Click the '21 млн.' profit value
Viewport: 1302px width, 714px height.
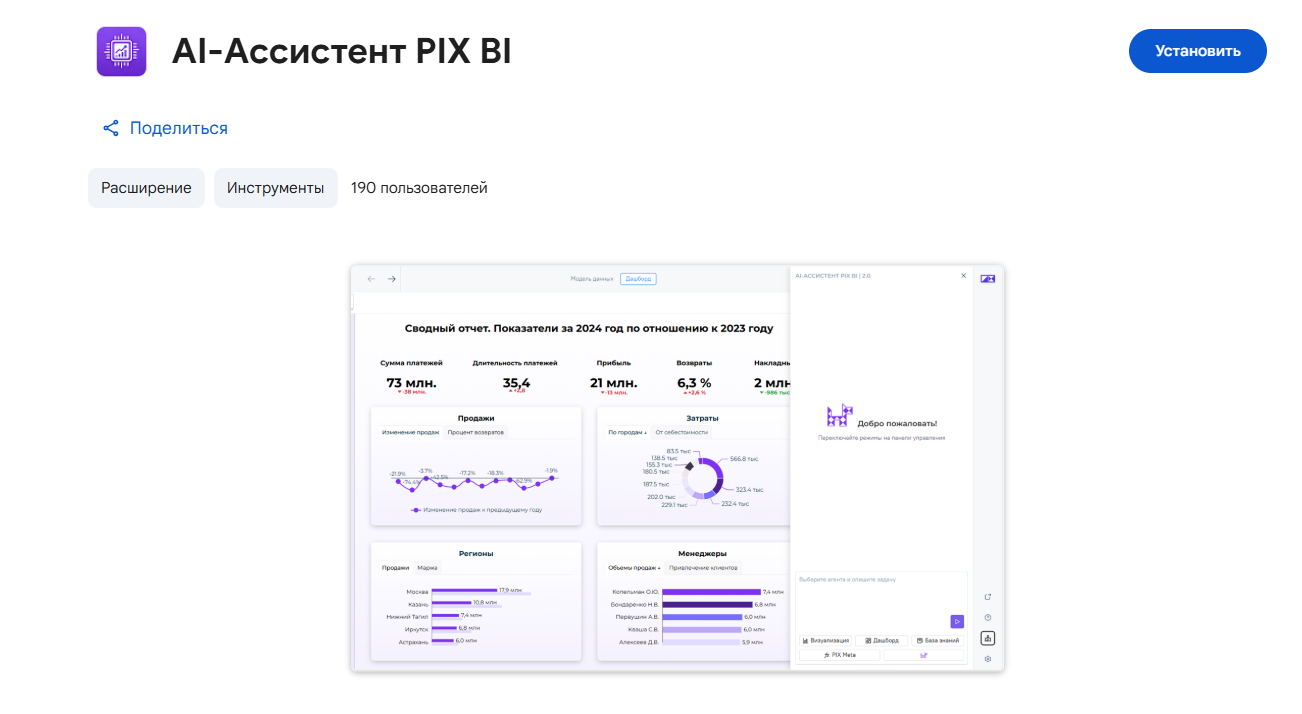[x=614, y=383]
